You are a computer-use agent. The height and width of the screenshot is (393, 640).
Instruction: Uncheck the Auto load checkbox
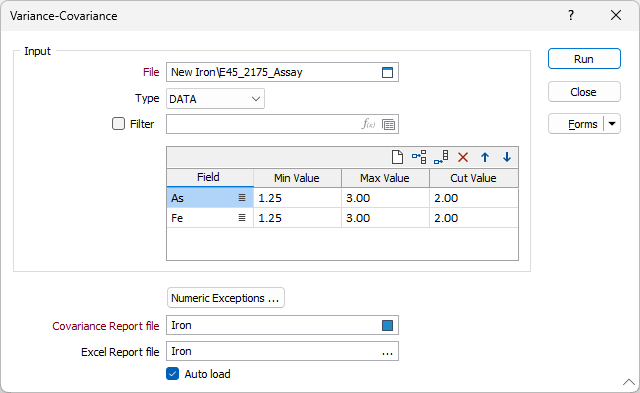(173, 374)
